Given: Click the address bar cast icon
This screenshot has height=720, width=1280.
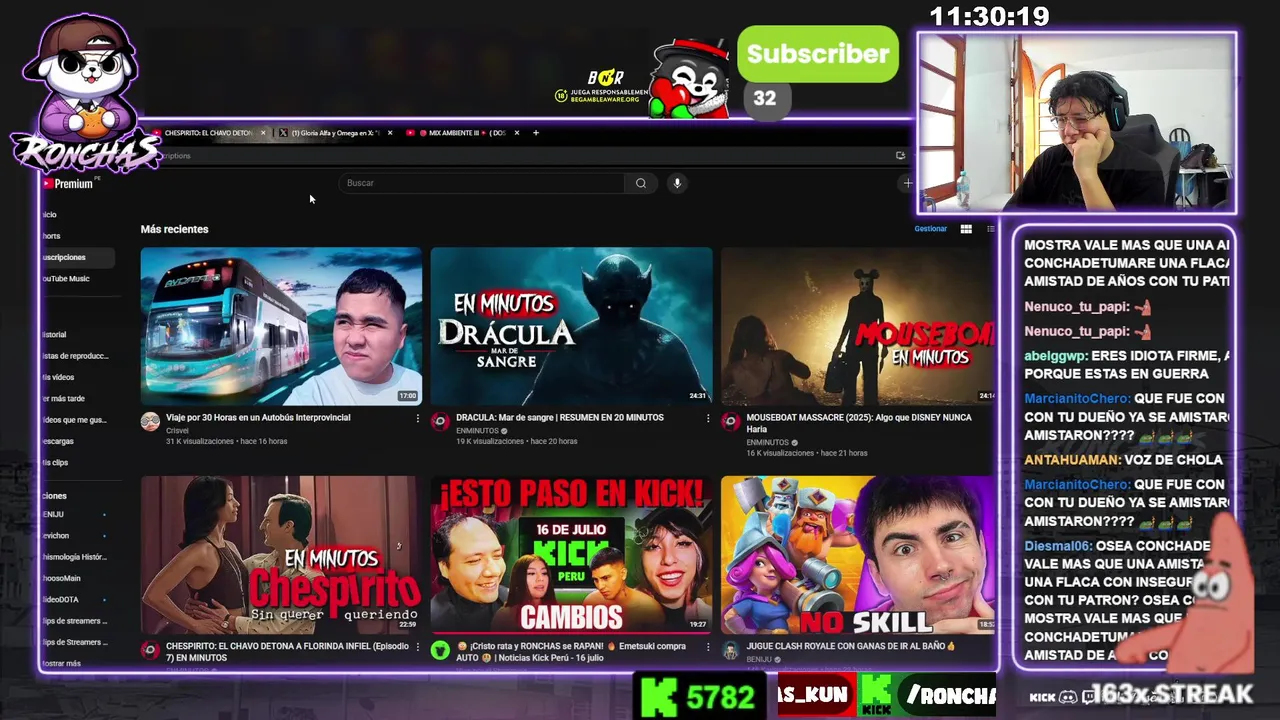Looking at the screenshot, I should (x=900, y=156).
